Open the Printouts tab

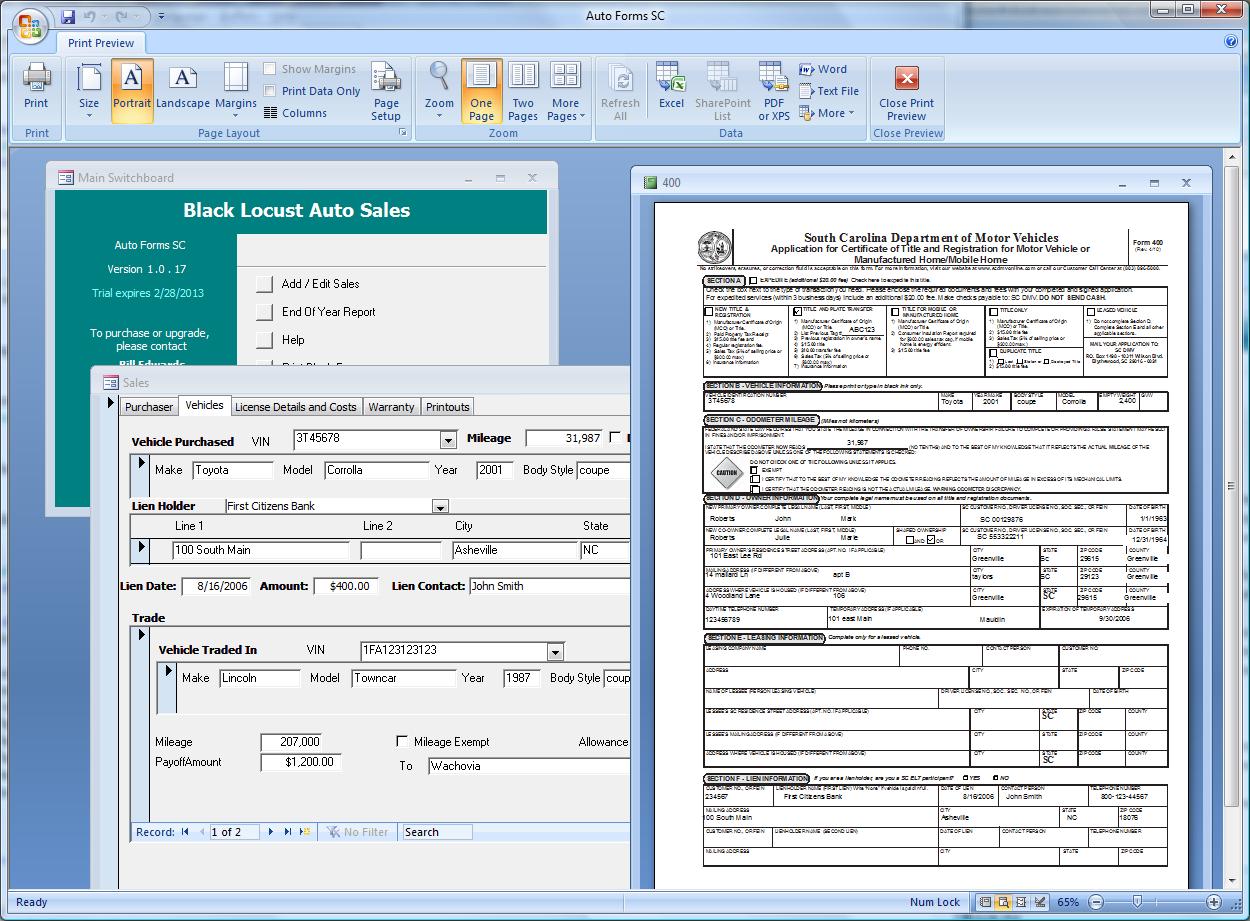[448, 407]
